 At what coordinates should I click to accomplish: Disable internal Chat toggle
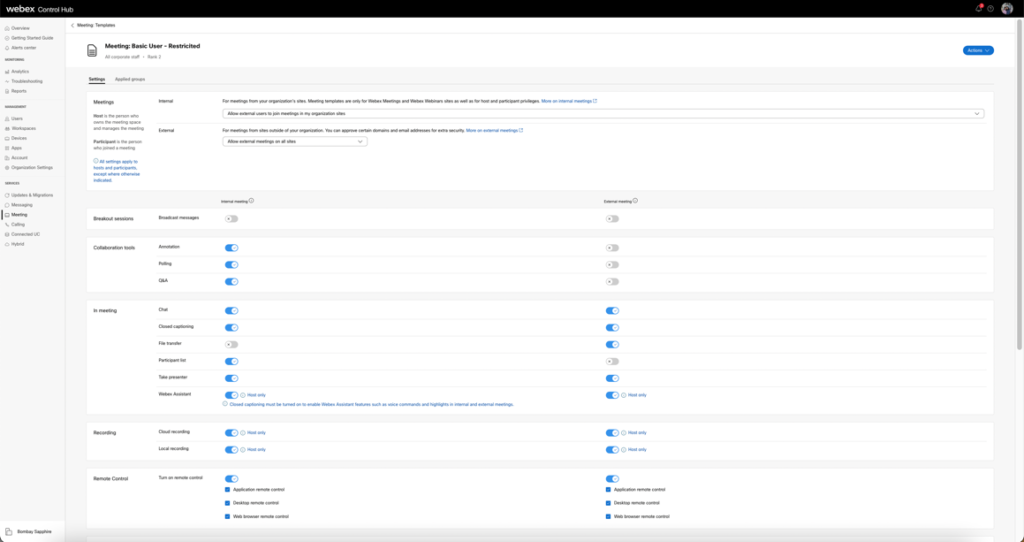click(x=231, y=311)
